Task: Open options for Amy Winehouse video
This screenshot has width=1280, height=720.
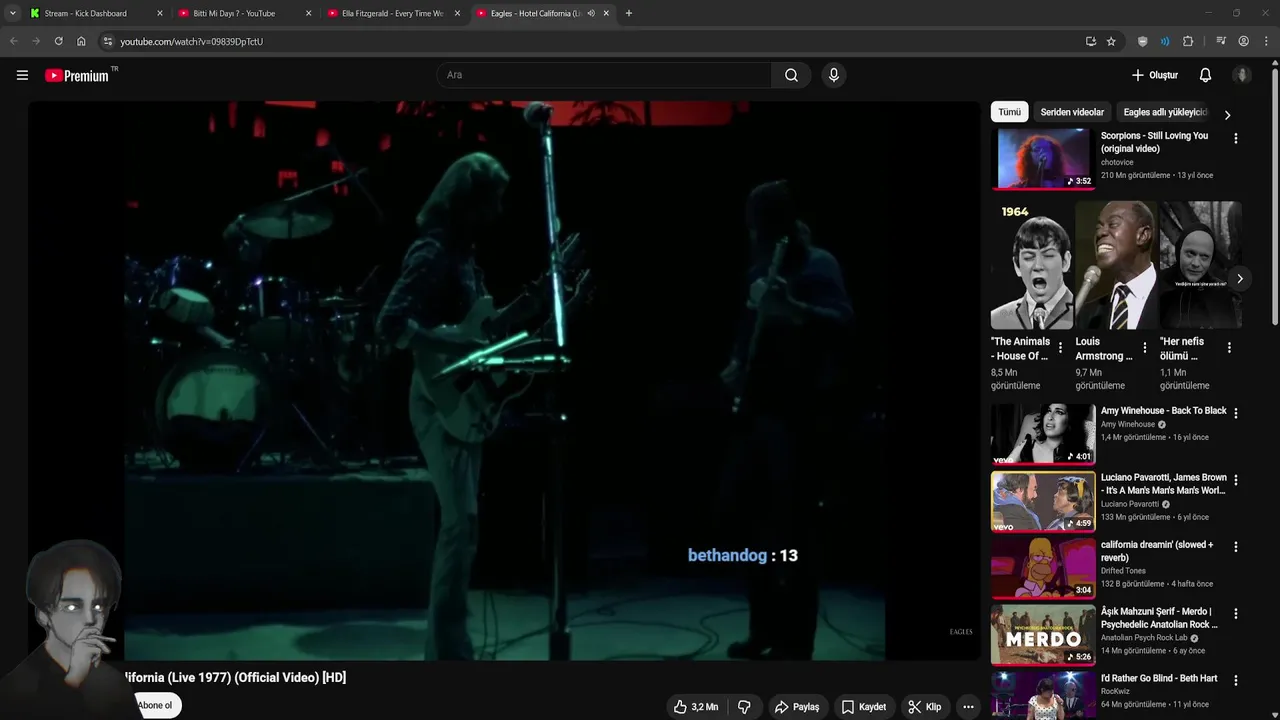Action: coord(1235,413)
